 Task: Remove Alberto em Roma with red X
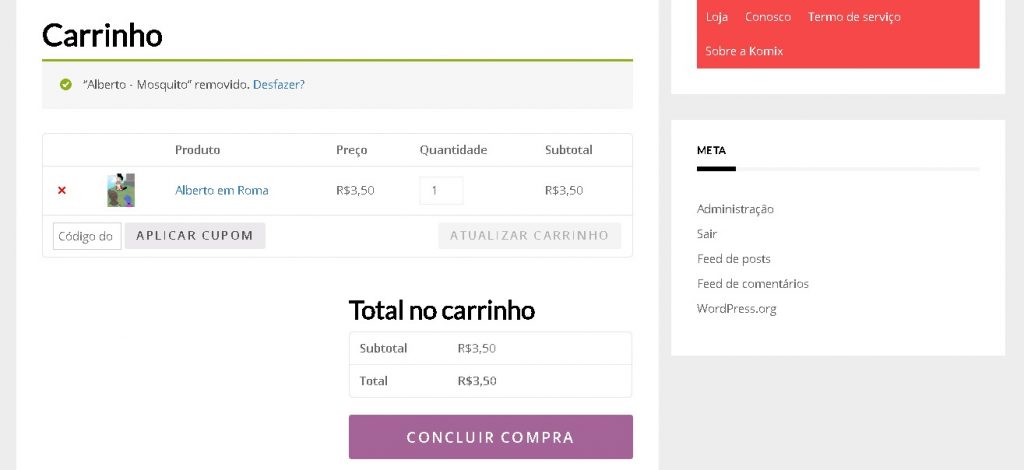tap(62, 190)
